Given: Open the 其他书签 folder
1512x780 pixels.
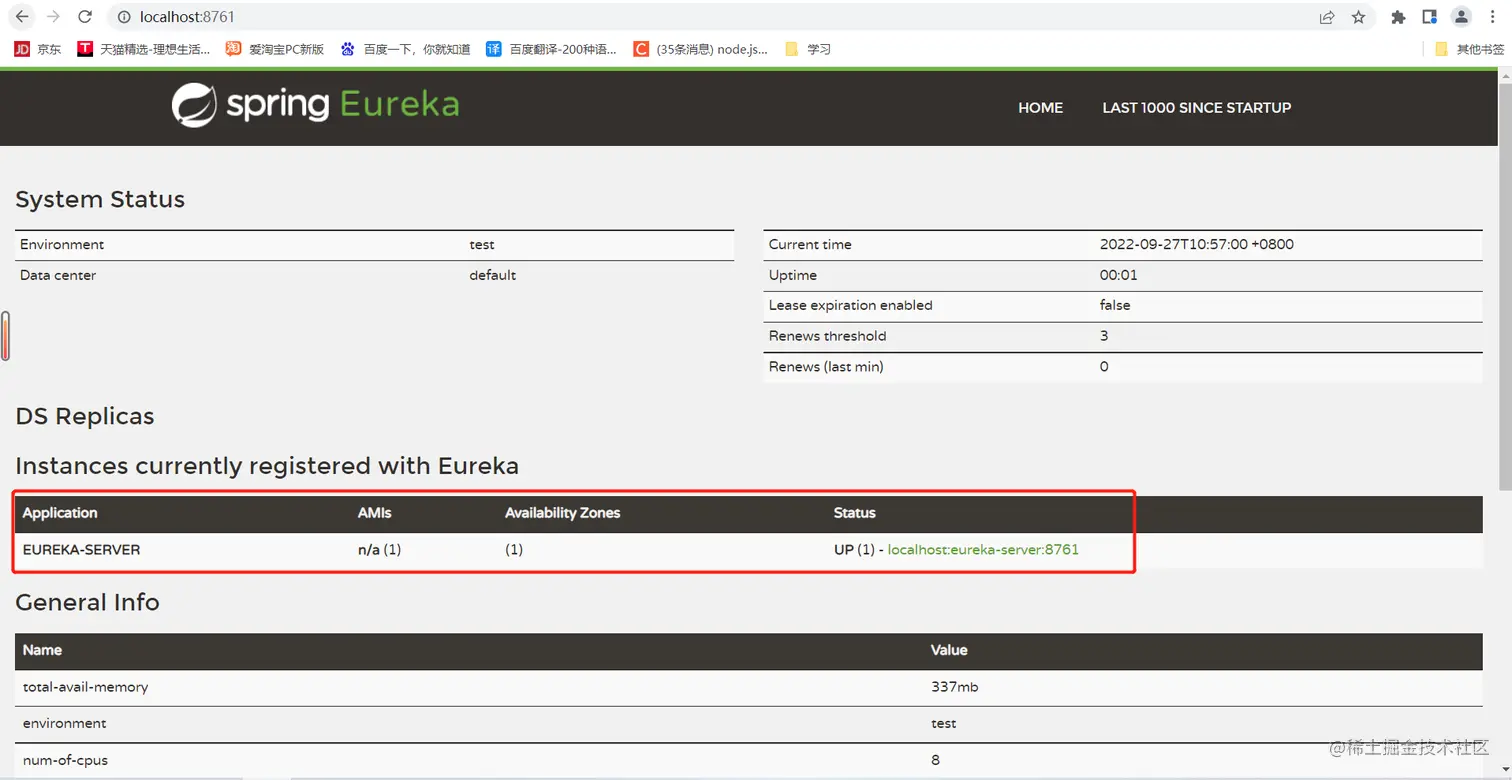Looking at the screenshot, I should pyautogui.click(x=1469, y=49).
